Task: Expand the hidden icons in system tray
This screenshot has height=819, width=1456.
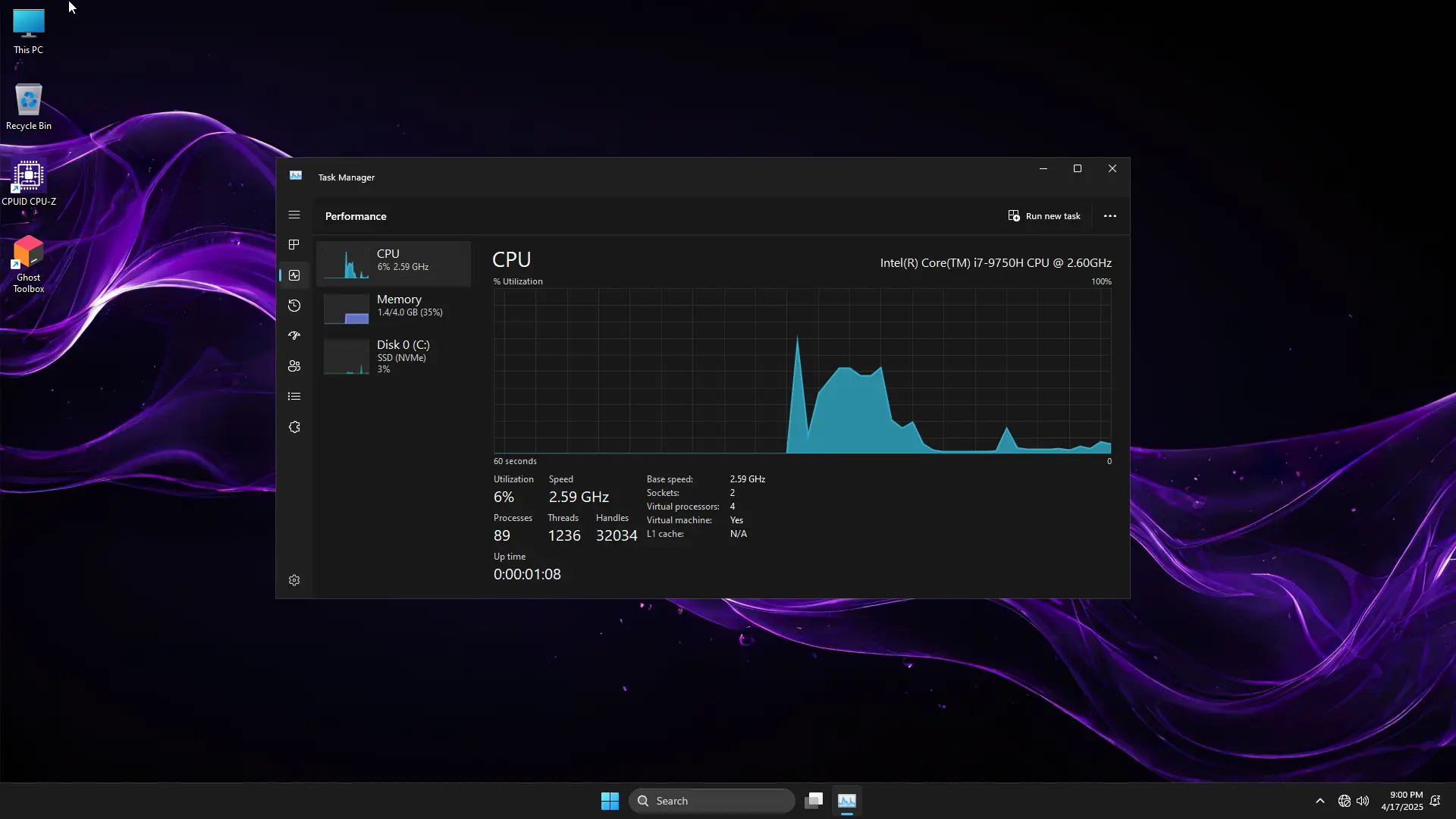Action: [x=1319, y=801]
